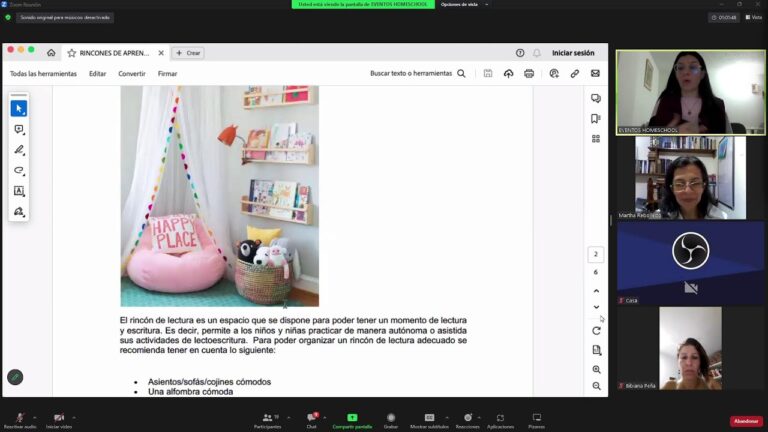Viewport: 768px width, 432px height.
Task: Open page display settings icon
Action: [596, 350]
